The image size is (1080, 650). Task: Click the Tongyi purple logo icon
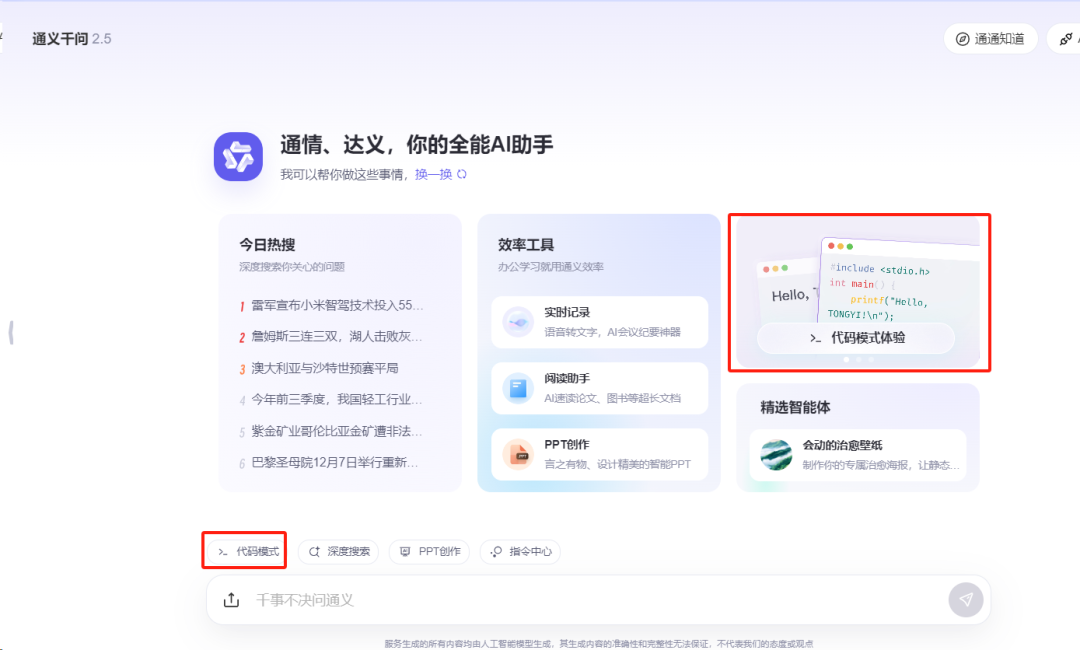click(x=238, y=157)
